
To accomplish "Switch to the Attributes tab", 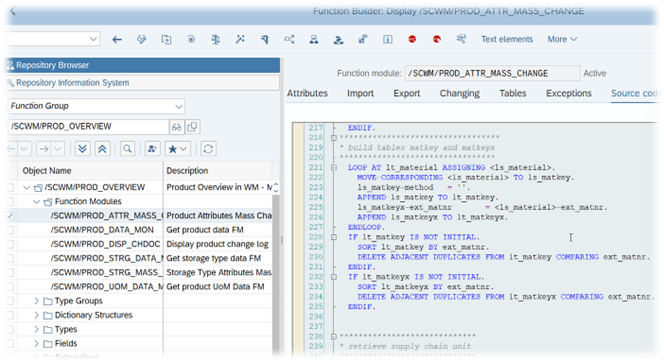I will click(307, 93).
